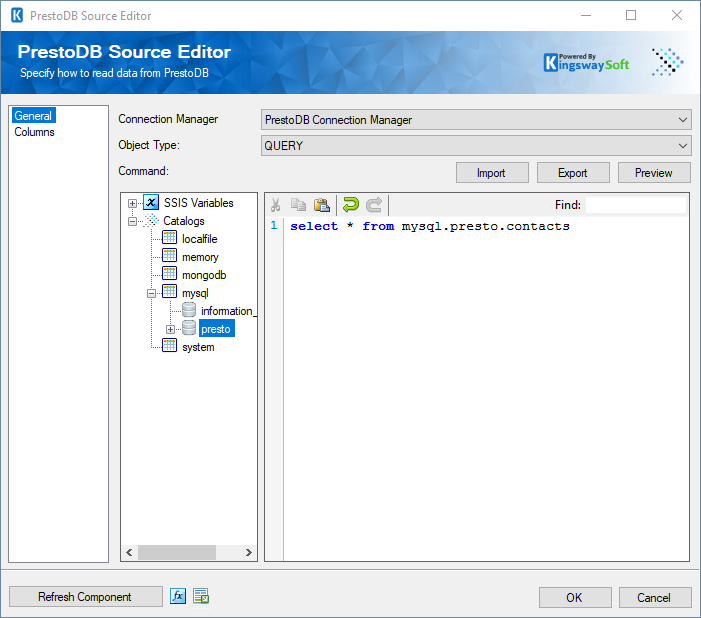Click the Export button

pyautogui.click(x=573, y=173)
